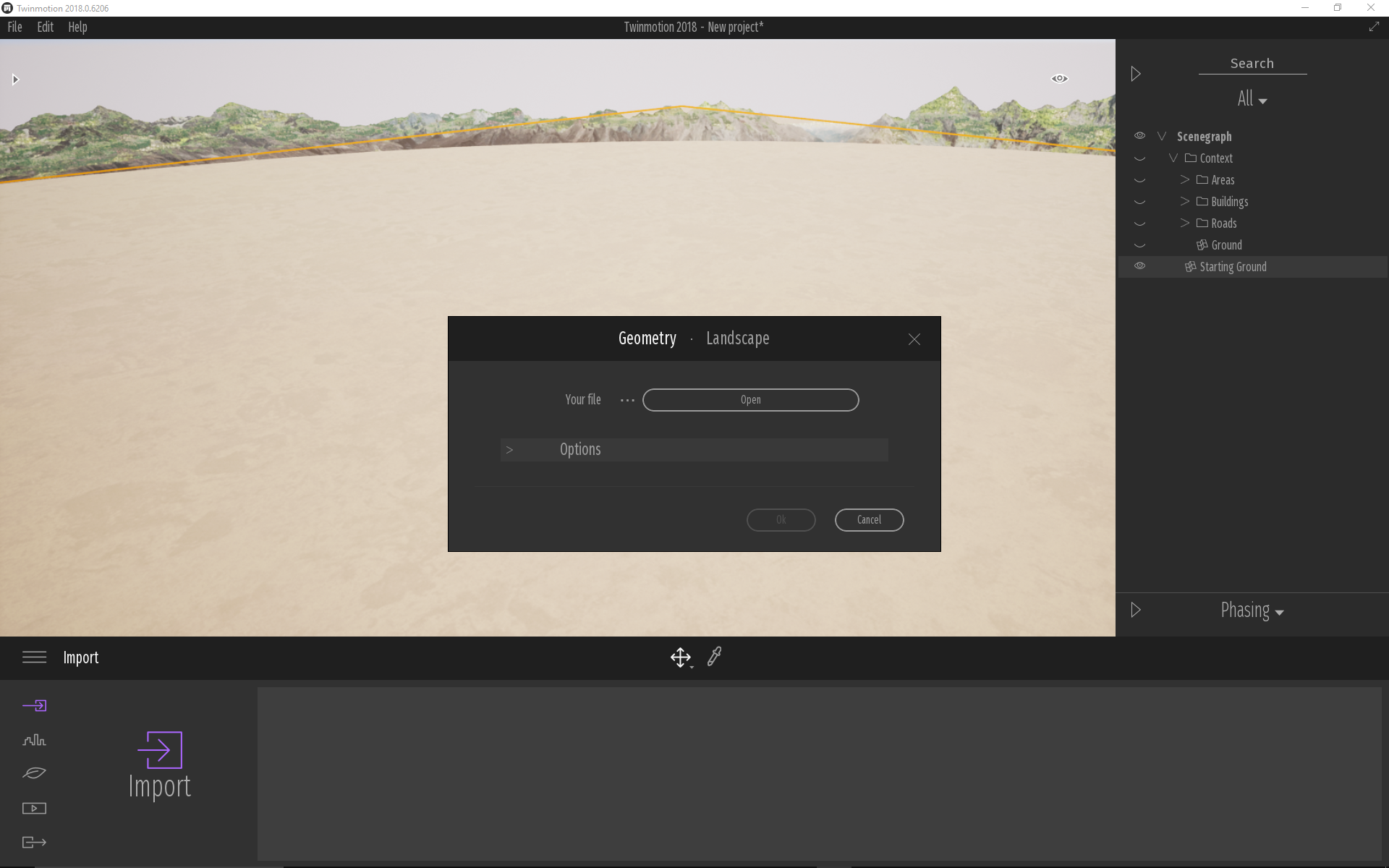Switch to the Geometry tab
The height and width of the screenshot is (868, 1389).
click(647, 339)
